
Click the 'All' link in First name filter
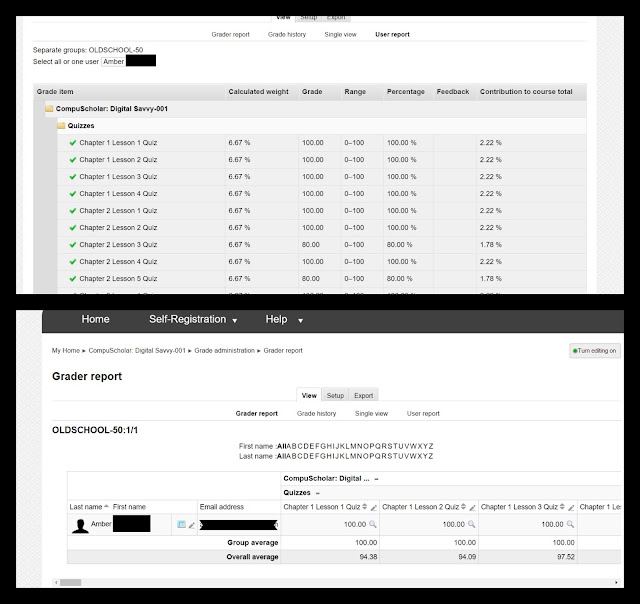281,446
